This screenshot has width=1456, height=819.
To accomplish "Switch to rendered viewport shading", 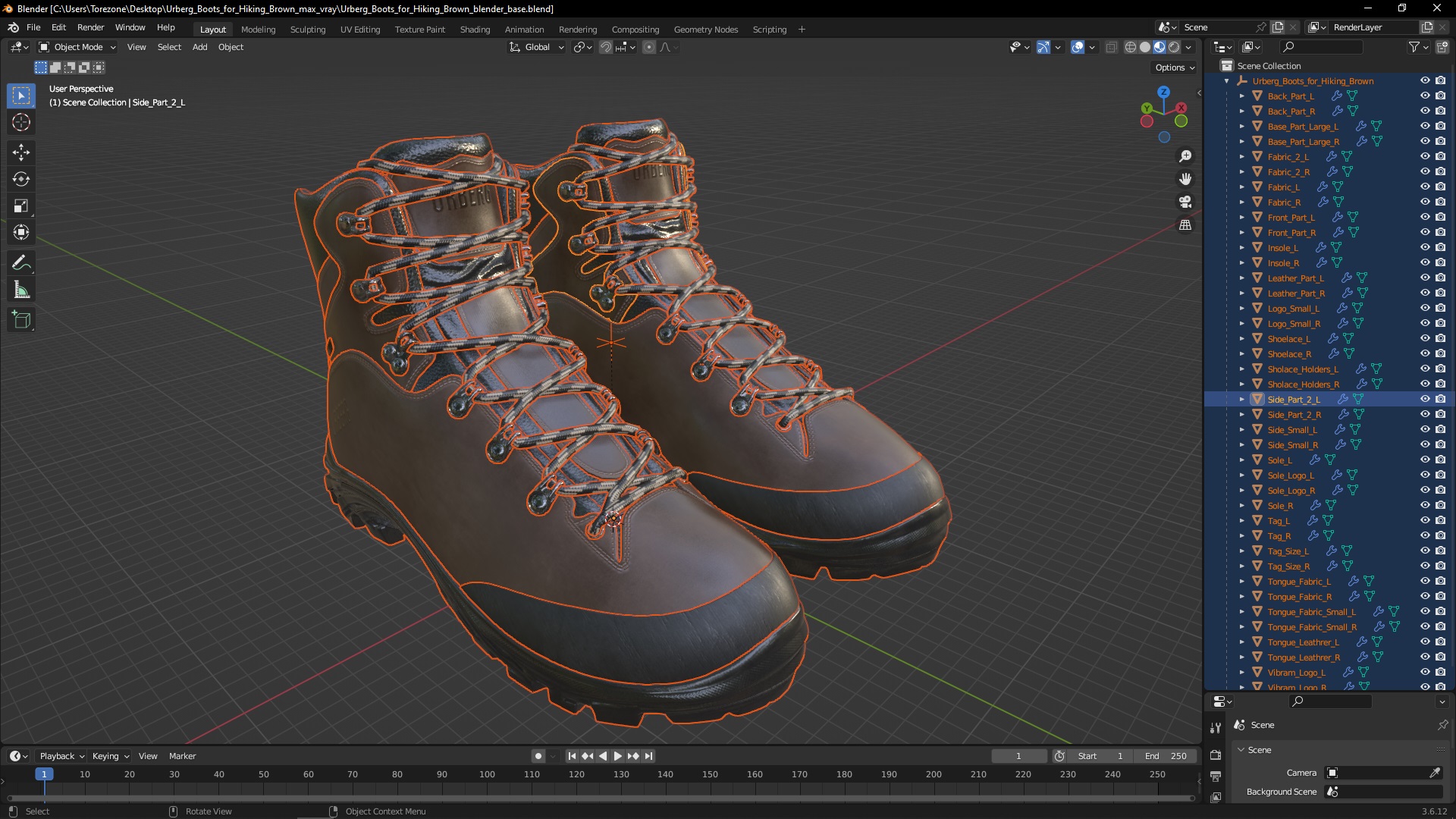I will pos(1174,47).
